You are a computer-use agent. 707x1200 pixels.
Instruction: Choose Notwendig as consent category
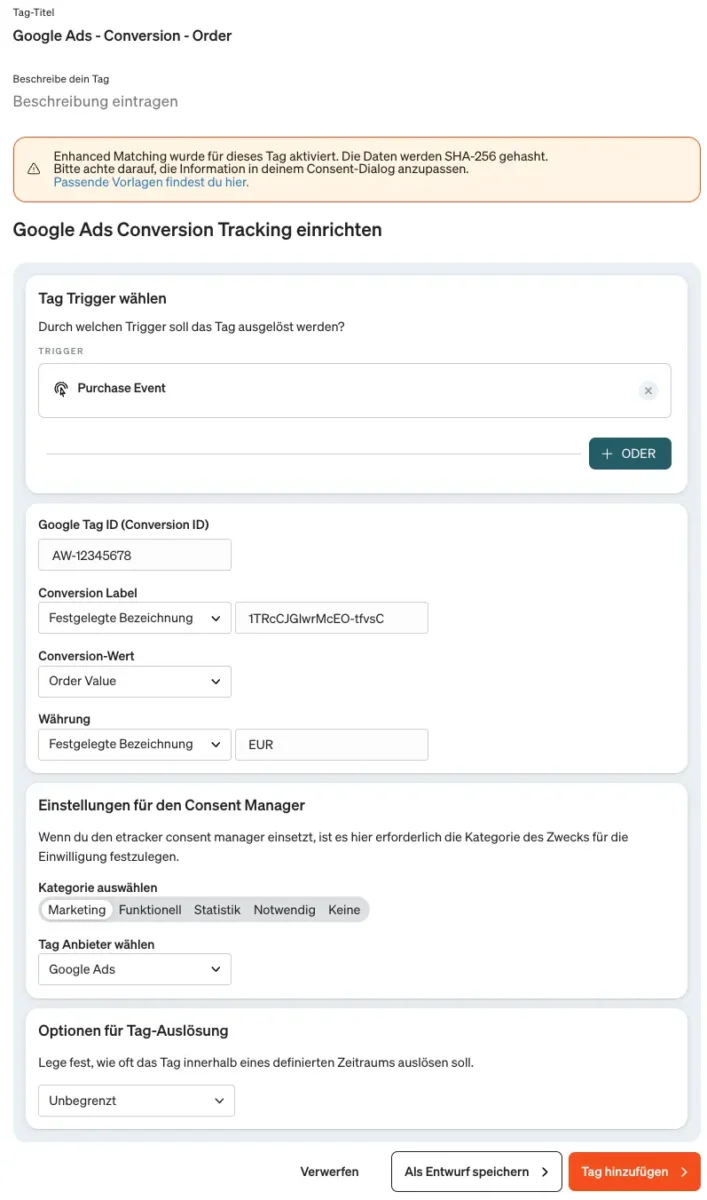[x=284, y=910]
